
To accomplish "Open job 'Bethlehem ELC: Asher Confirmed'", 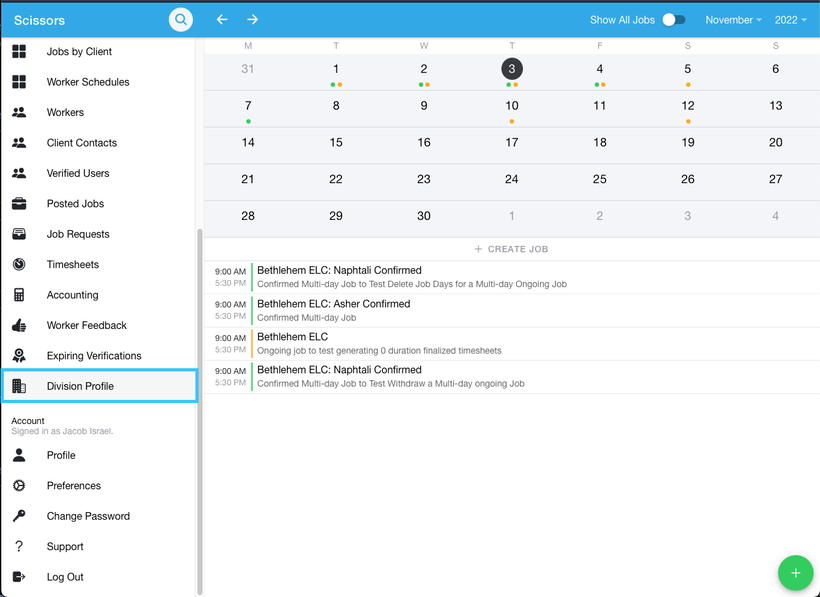I will point(511,310).
